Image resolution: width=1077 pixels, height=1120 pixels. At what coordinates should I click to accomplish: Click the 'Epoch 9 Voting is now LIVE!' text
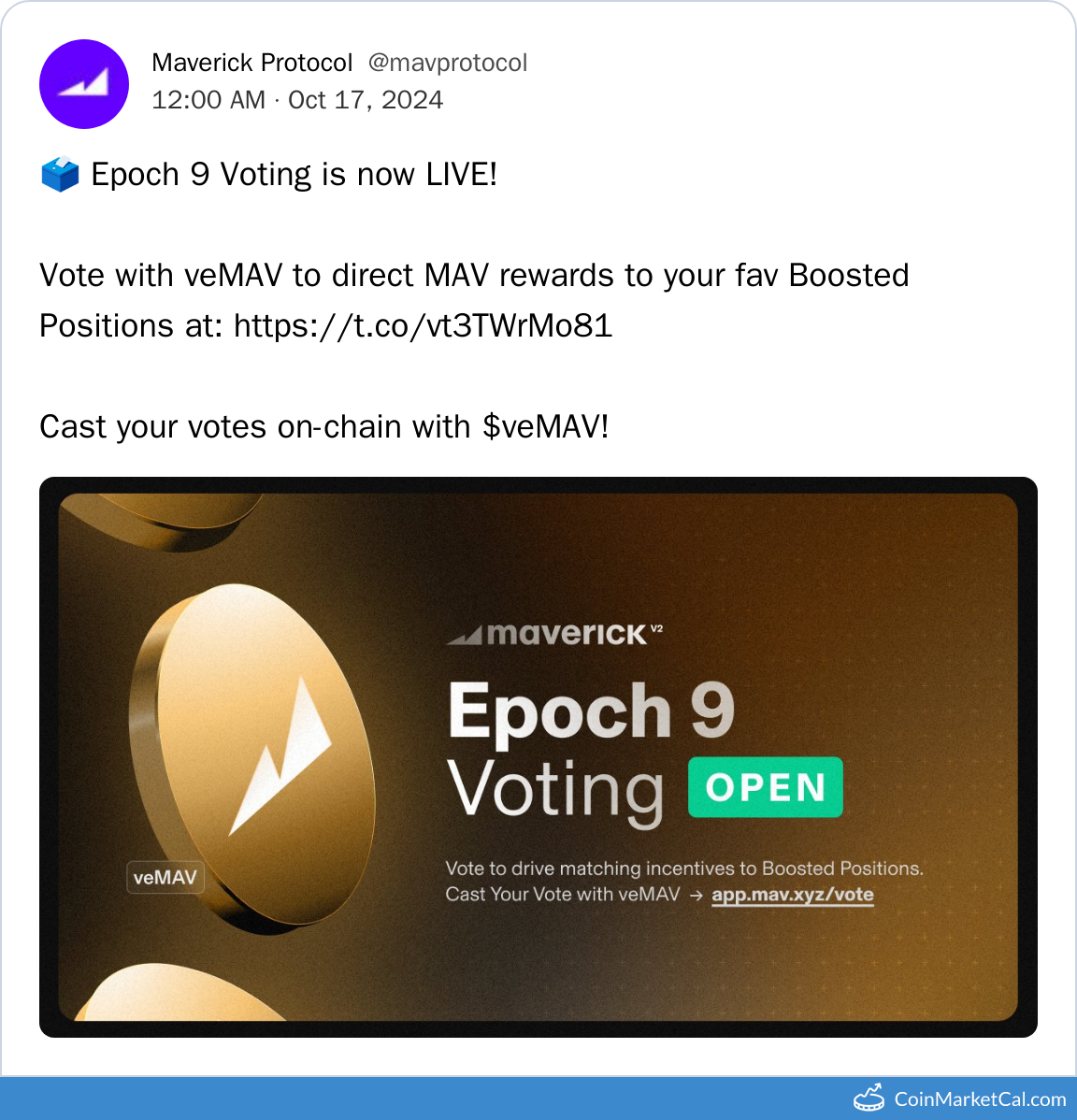(x=294, y=175)
